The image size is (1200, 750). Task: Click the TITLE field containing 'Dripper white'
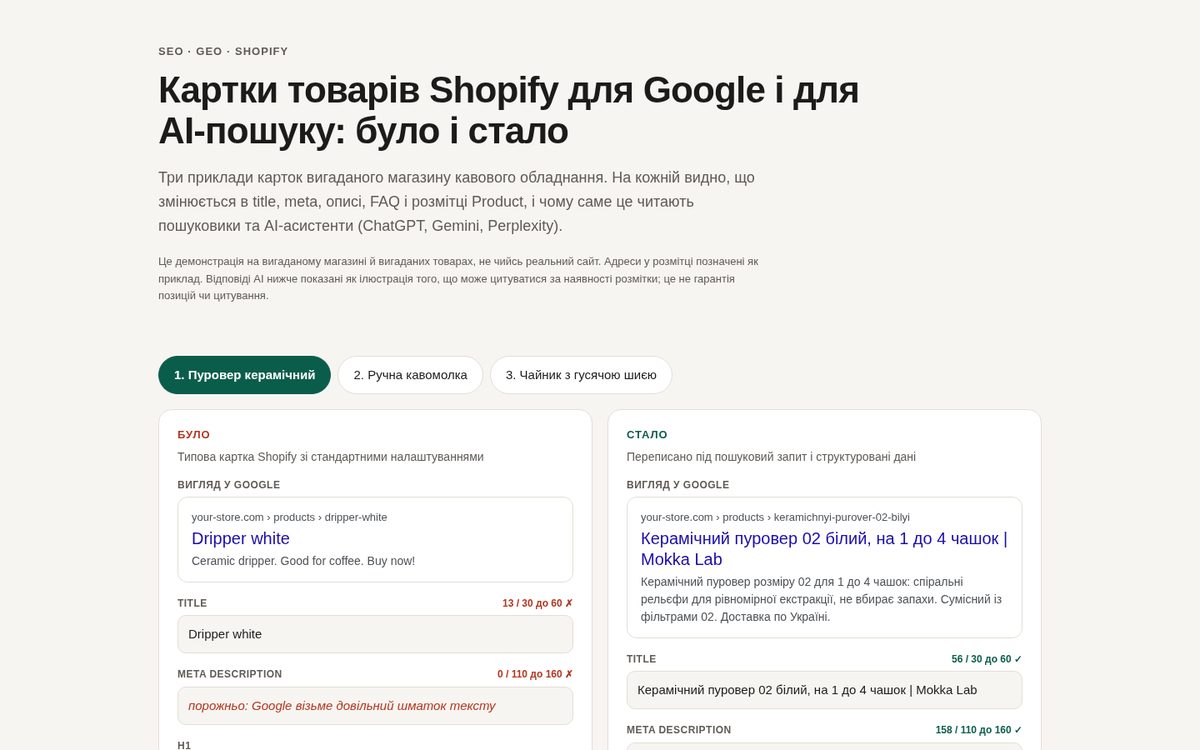tap(375, 634)
